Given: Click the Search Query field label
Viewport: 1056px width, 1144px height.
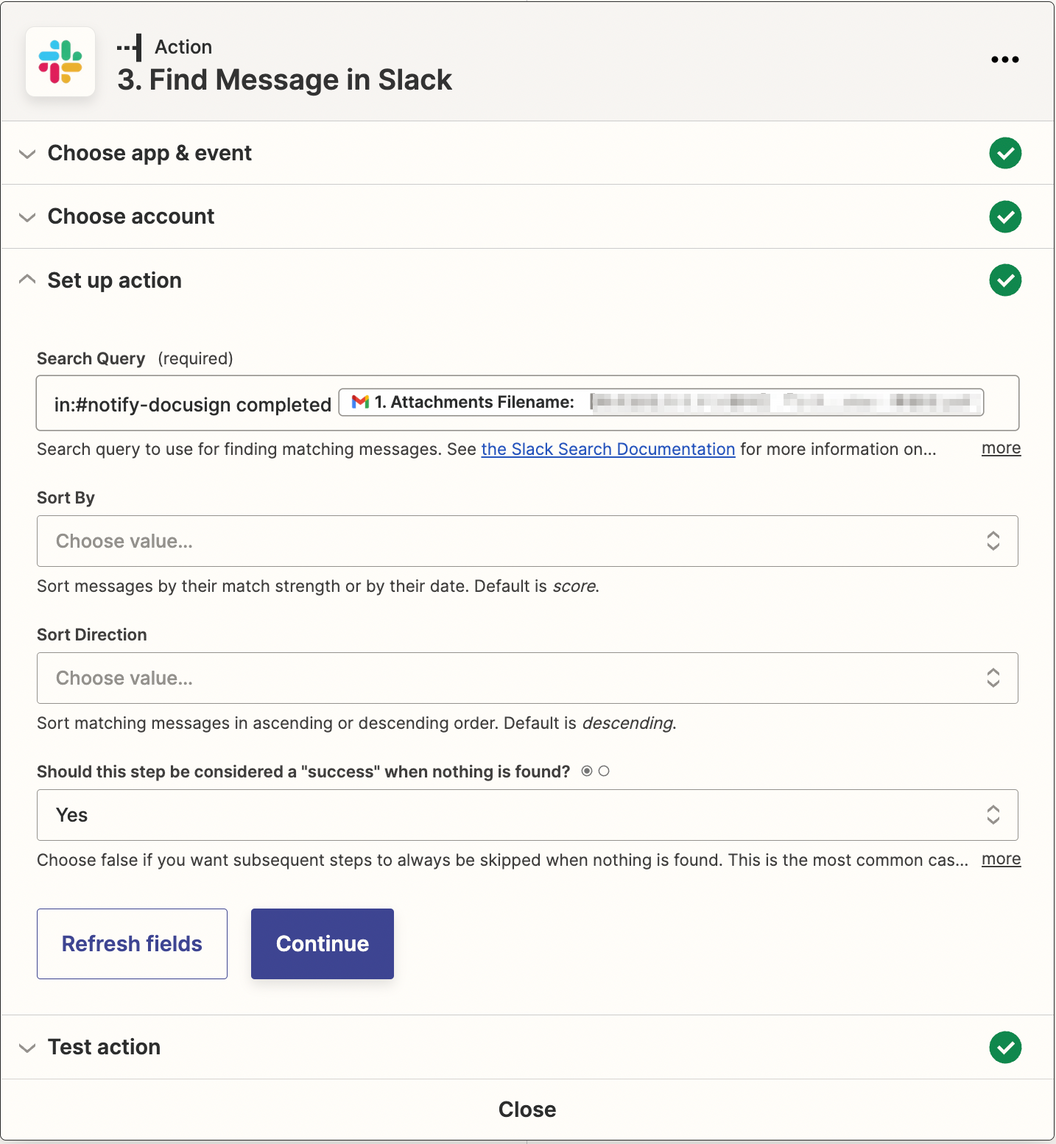Looking at the screenshot, I should pyautogui.click(x=90, y=358).
